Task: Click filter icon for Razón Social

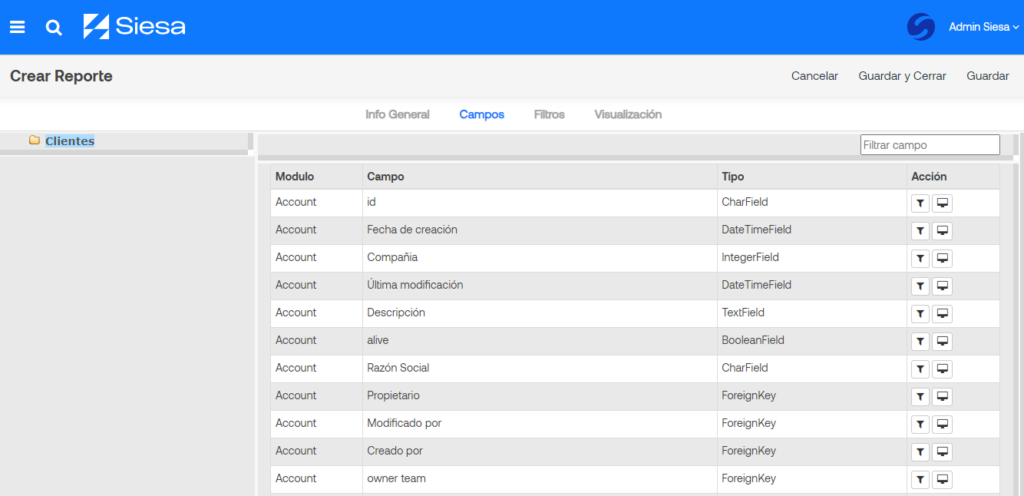Action: pos(920,369)
